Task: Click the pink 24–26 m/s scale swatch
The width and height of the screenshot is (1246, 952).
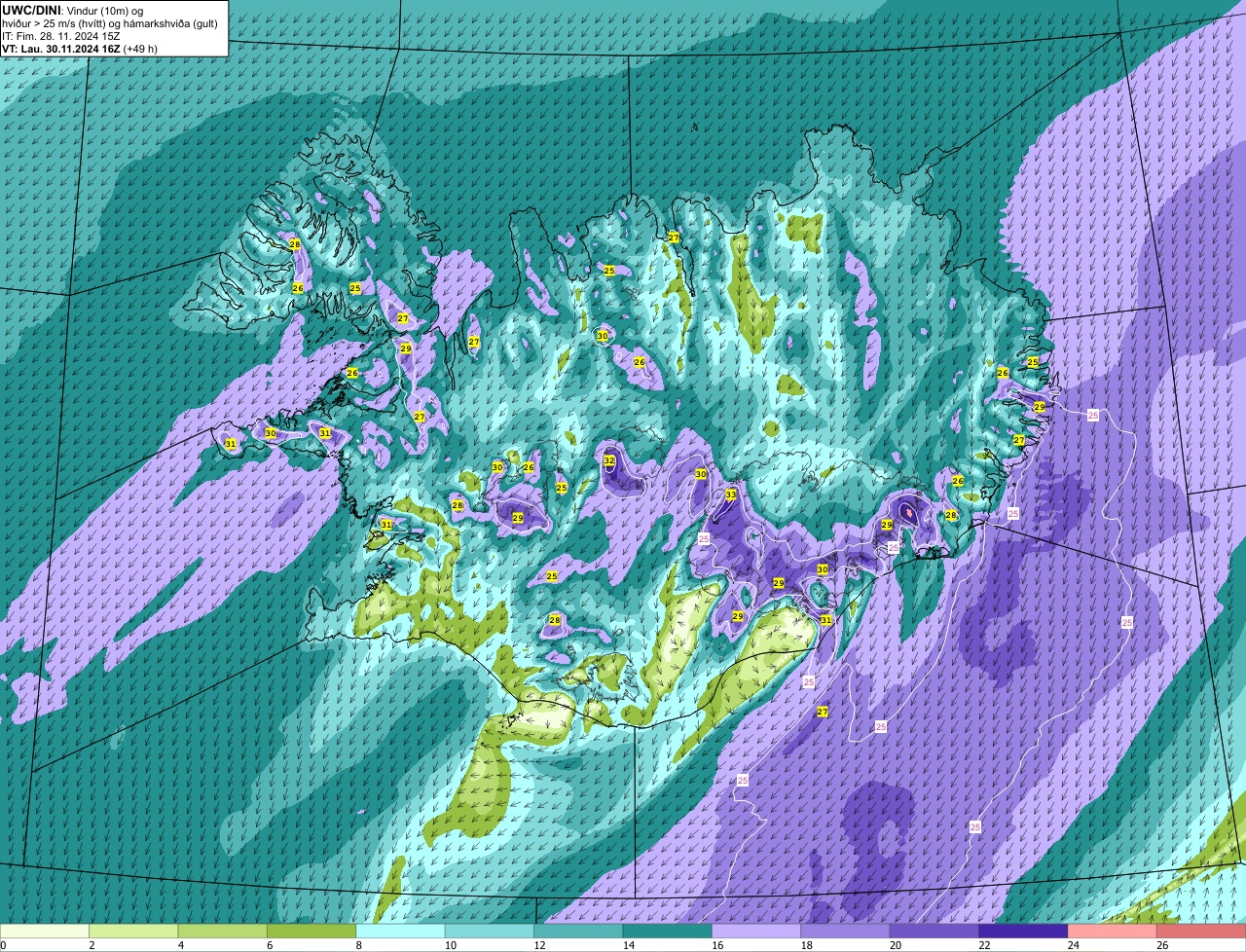Action: 1112,932
